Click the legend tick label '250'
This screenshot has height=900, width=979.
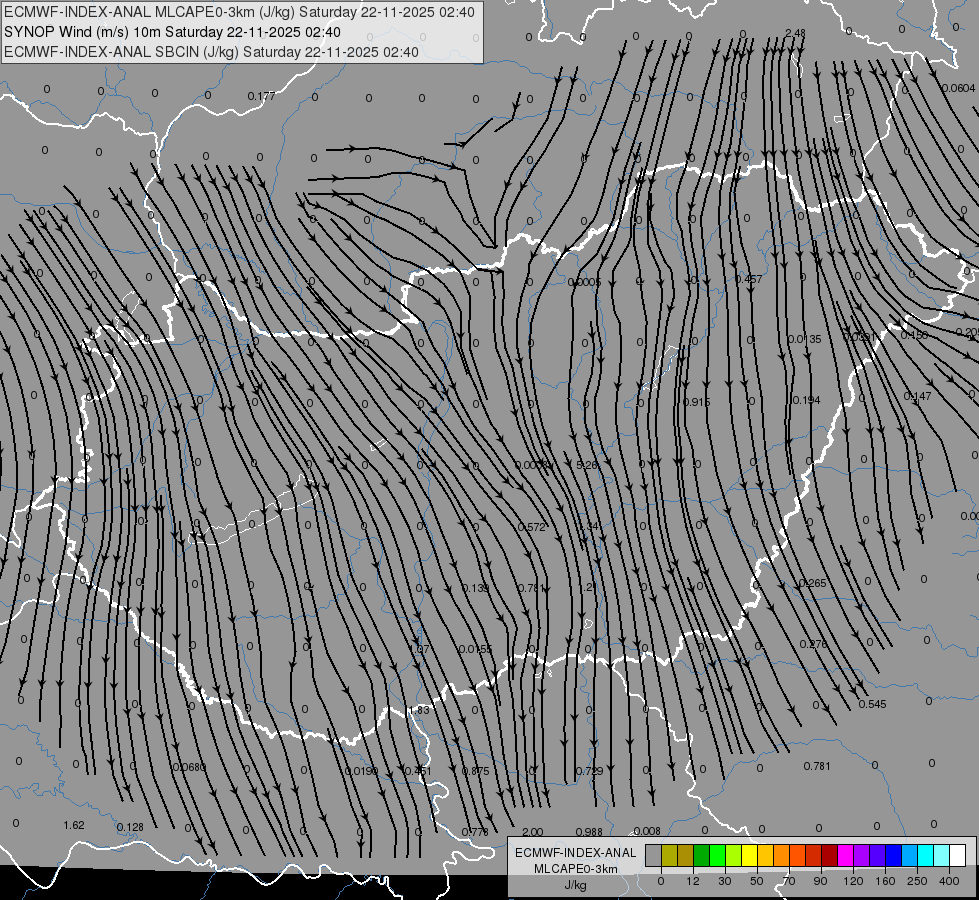tap(917, 881)
